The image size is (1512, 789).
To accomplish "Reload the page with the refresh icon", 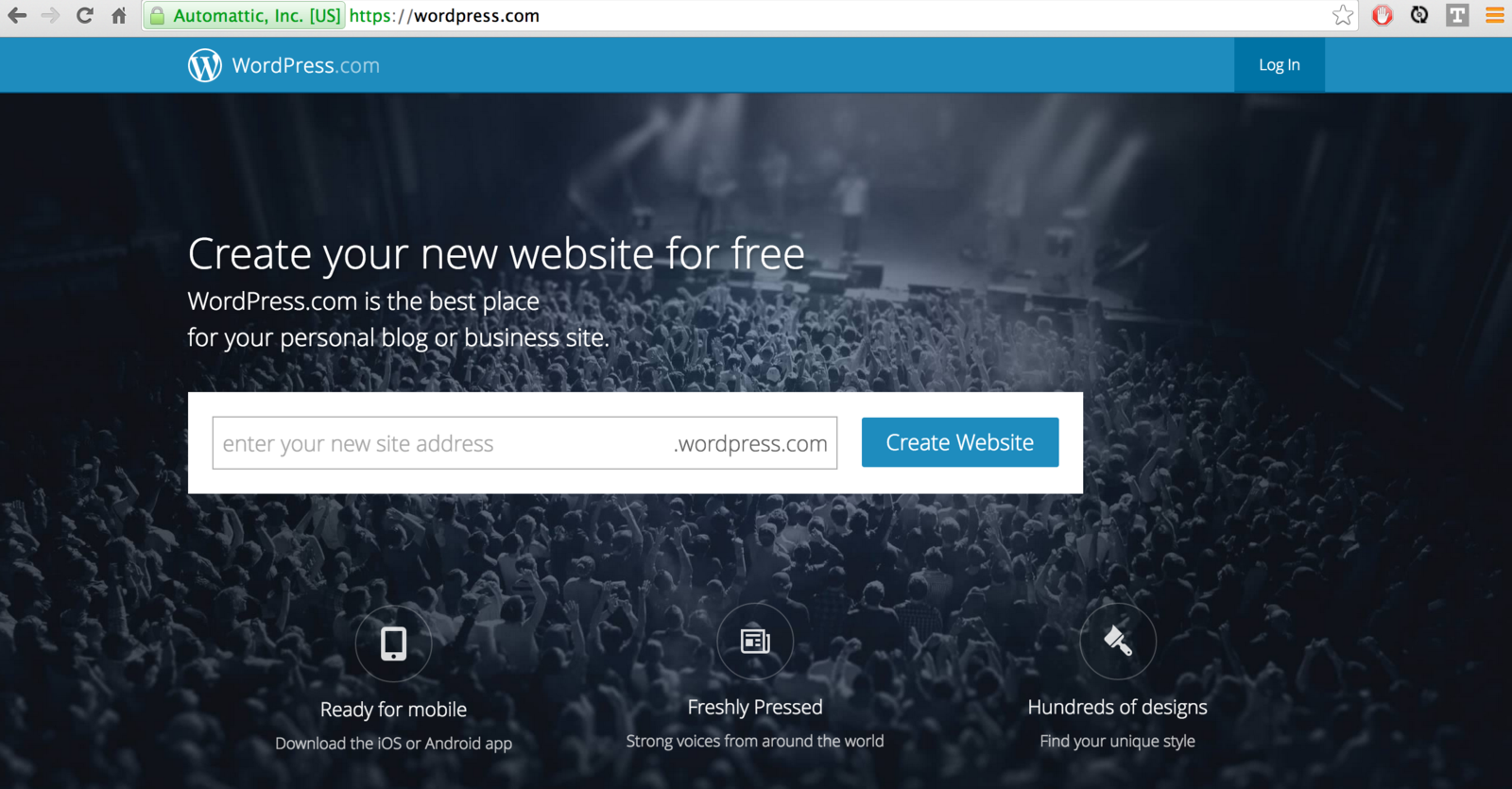I will 85,15.
